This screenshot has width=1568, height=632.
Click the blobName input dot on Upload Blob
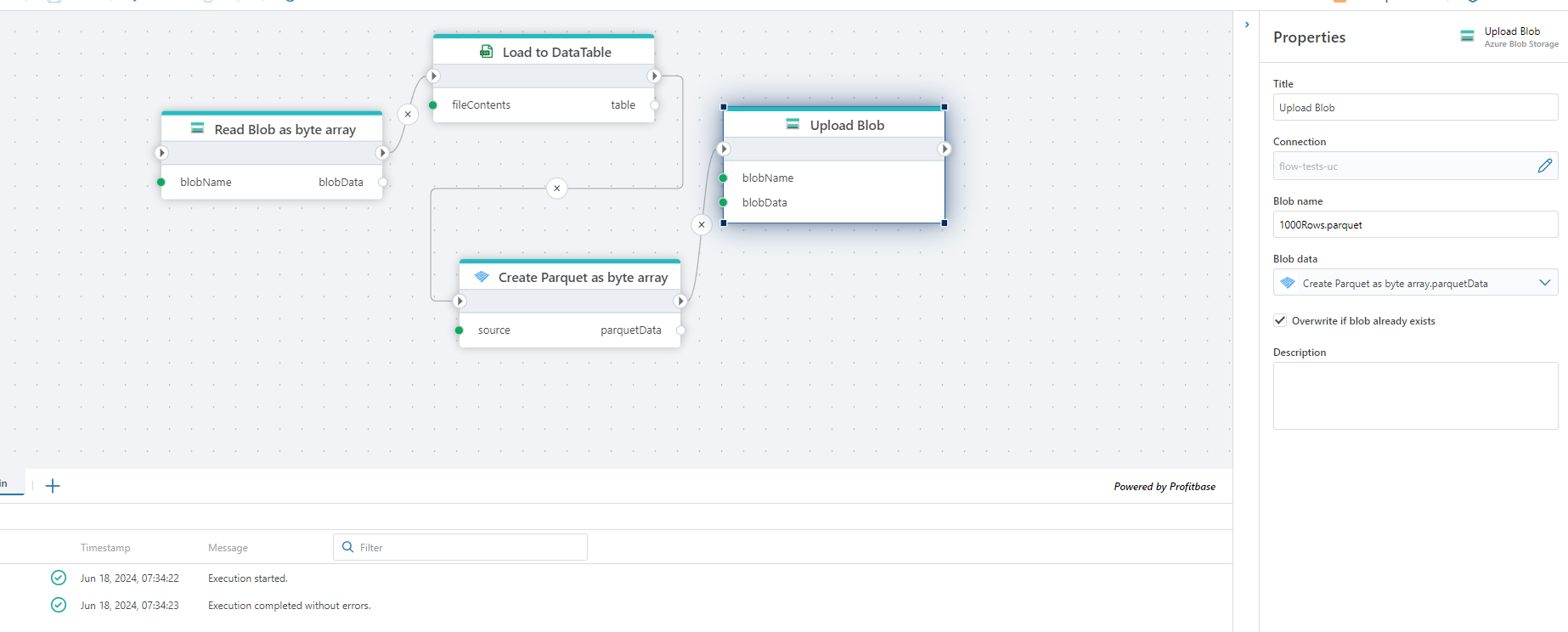click(x=724, y=178)
